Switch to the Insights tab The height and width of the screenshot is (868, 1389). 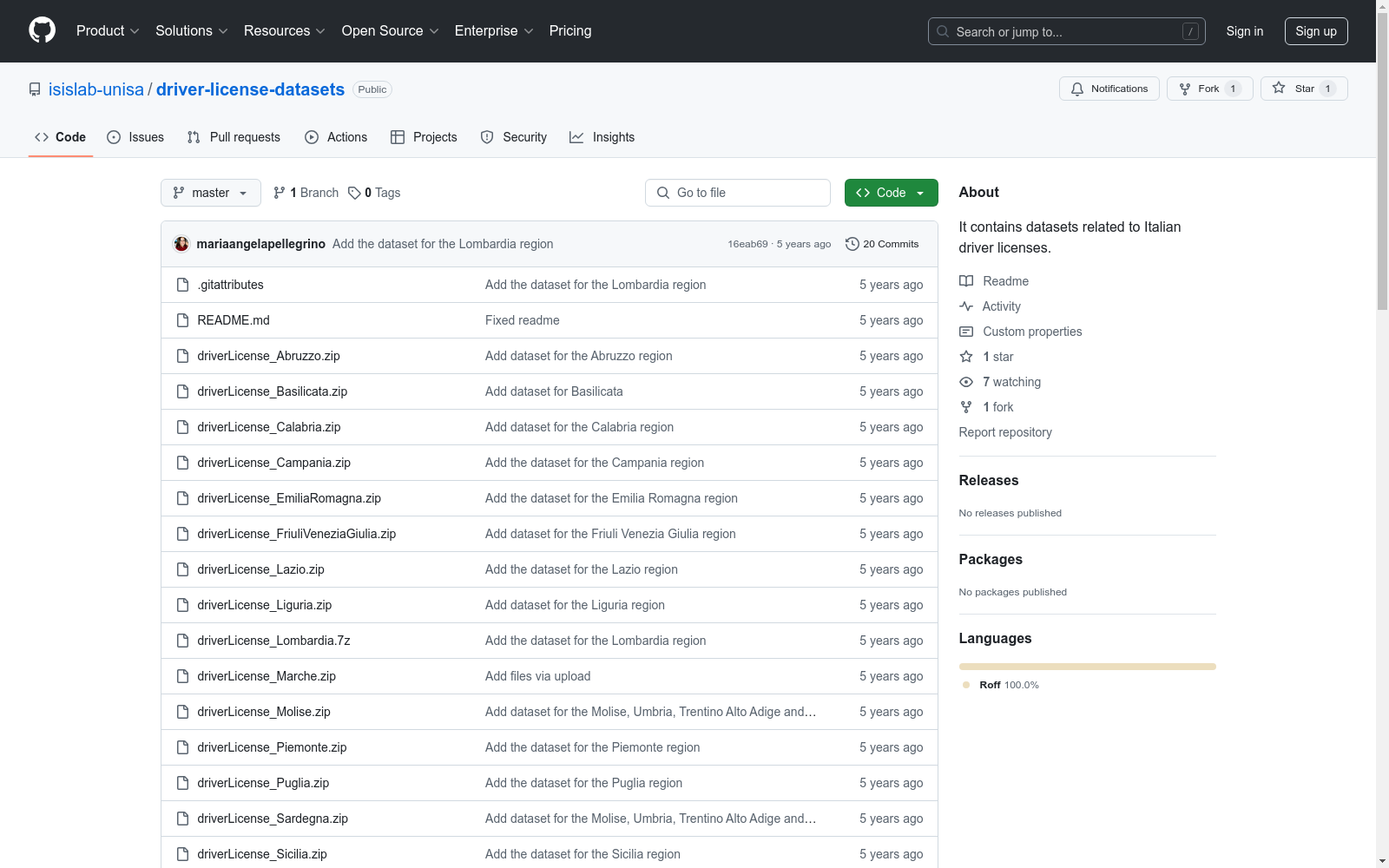[x=602, y=137]
